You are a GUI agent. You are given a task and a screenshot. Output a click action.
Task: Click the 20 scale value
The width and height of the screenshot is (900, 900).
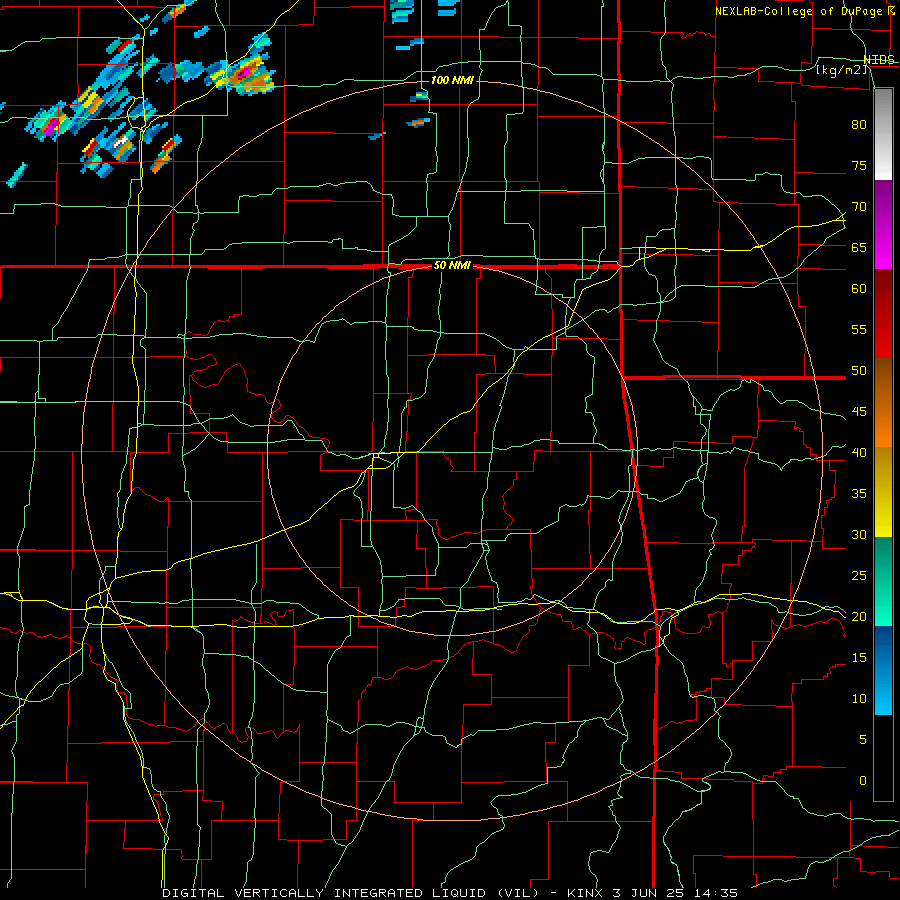tap(859, 616)
